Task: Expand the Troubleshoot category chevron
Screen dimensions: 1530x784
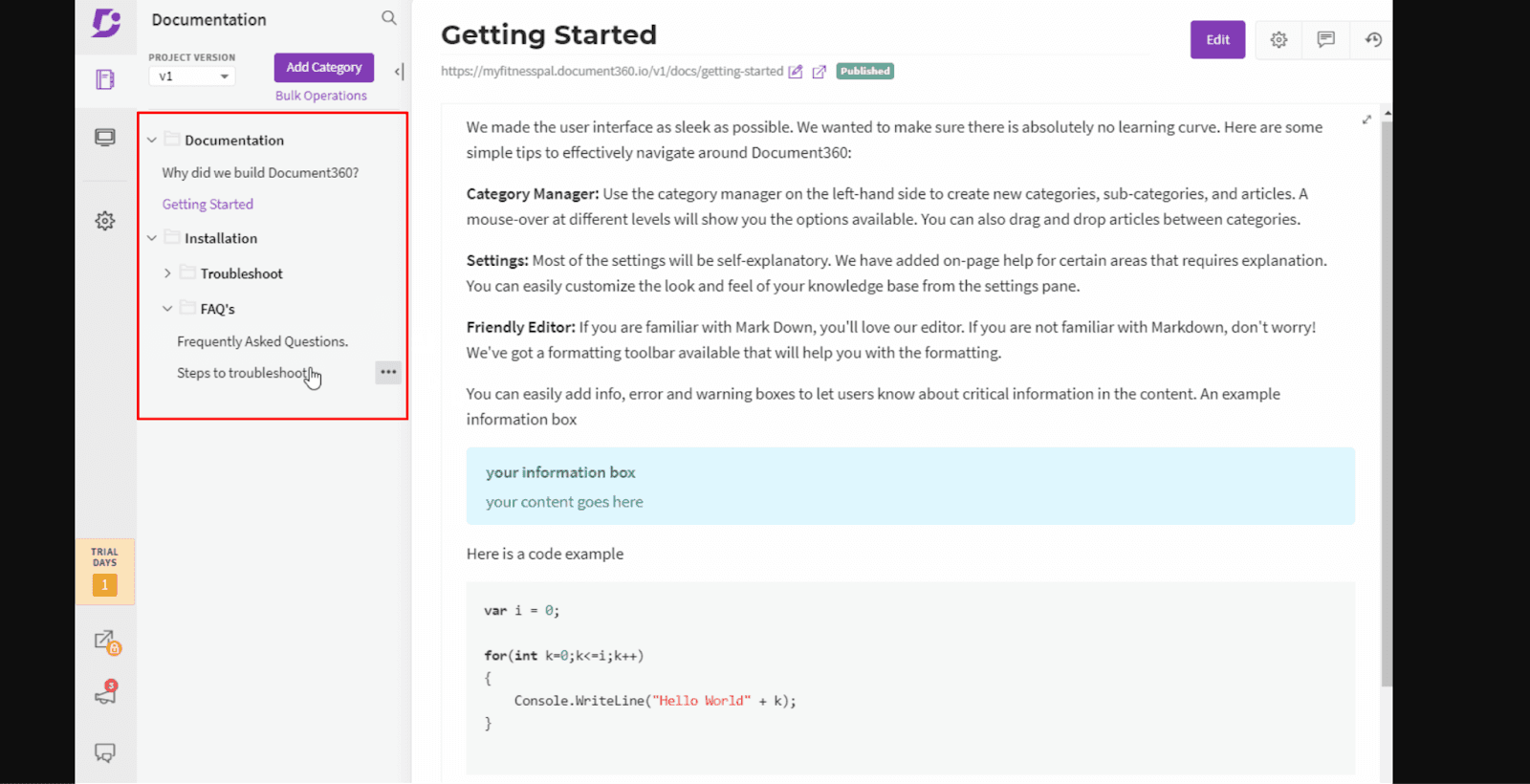Action: 167,273
